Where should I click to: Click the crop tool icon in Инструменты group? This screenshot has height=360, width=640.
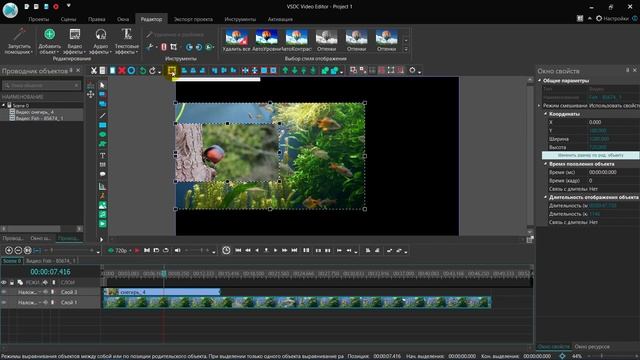coord(173,47)
